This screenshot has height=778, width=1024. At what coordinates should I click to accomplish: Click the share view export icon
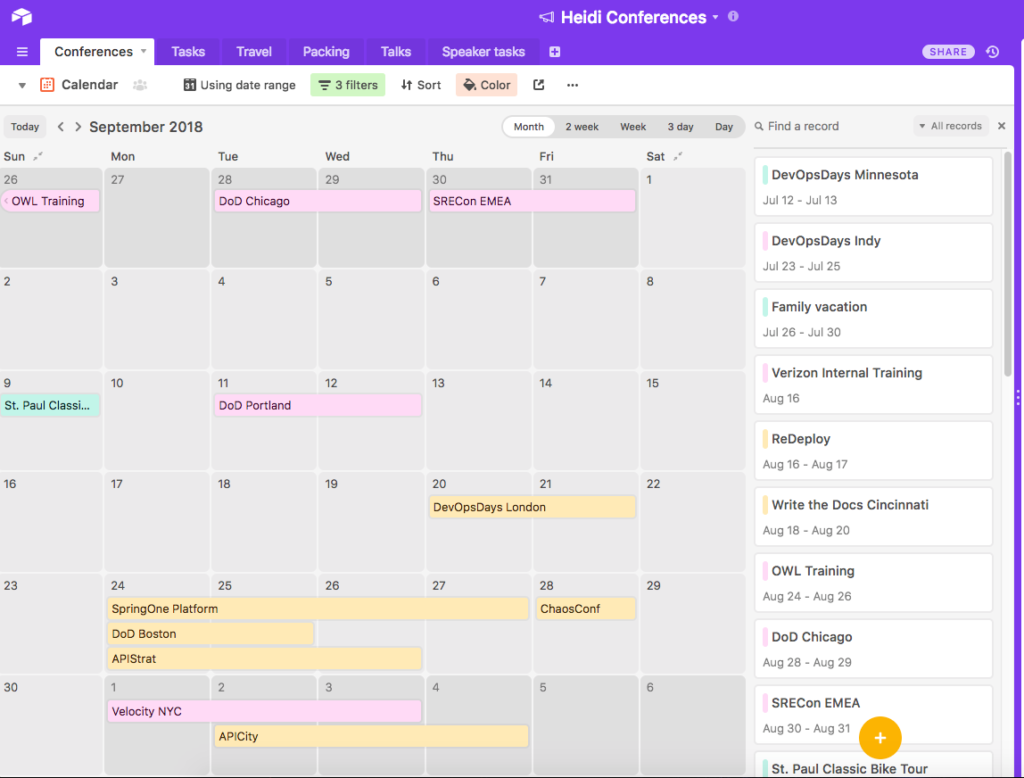coord(539,85)
